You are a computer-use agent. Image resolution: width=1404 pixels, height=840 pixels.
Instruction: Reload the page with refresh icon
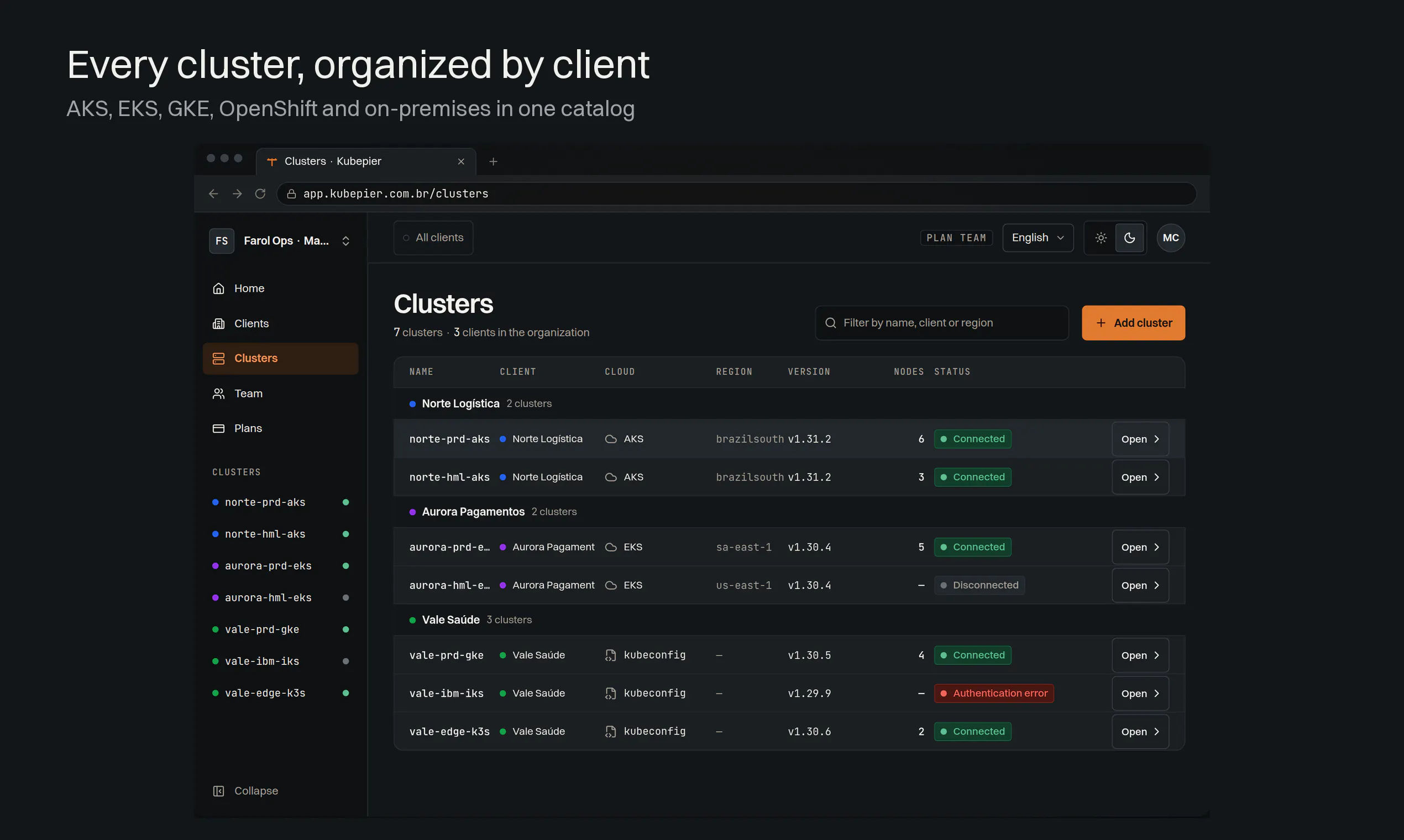pyautogui.click(x=260, y=193)
